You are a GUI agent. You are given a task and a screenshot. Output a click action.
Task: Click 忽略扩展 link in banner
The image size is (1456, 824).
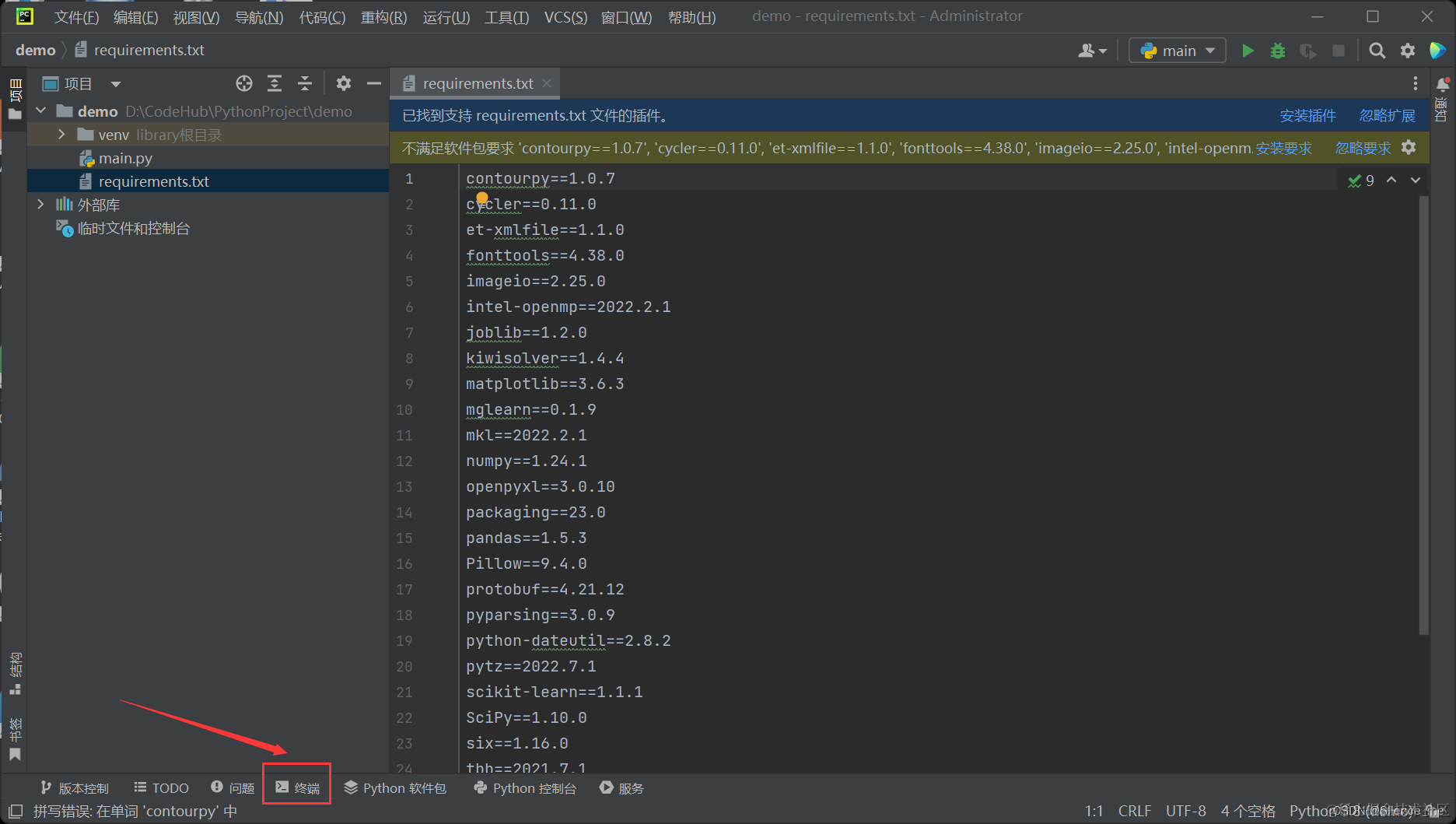pos(1388,116)
